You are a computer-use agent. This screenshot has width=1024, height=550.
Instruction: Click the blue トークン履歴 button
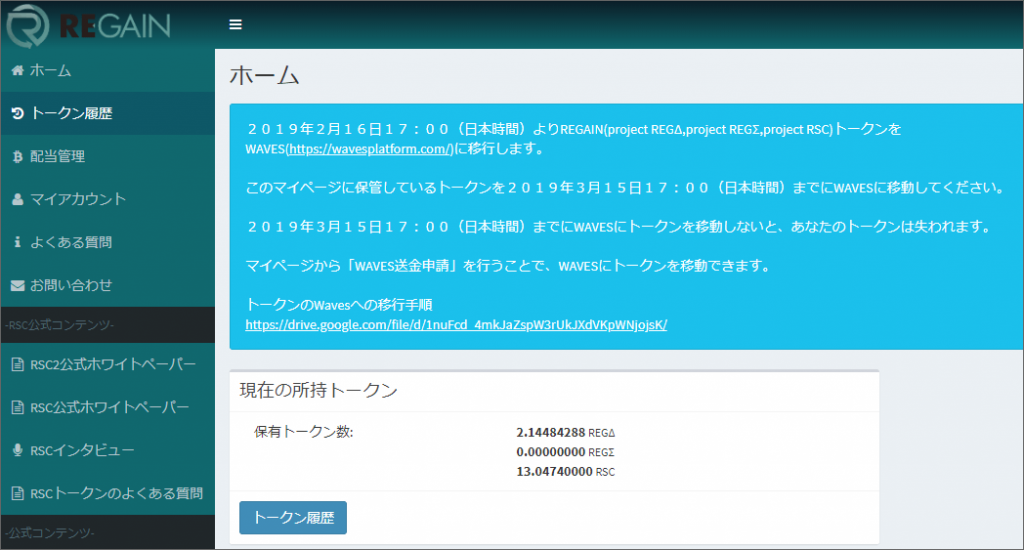click(x=293, y=518)
